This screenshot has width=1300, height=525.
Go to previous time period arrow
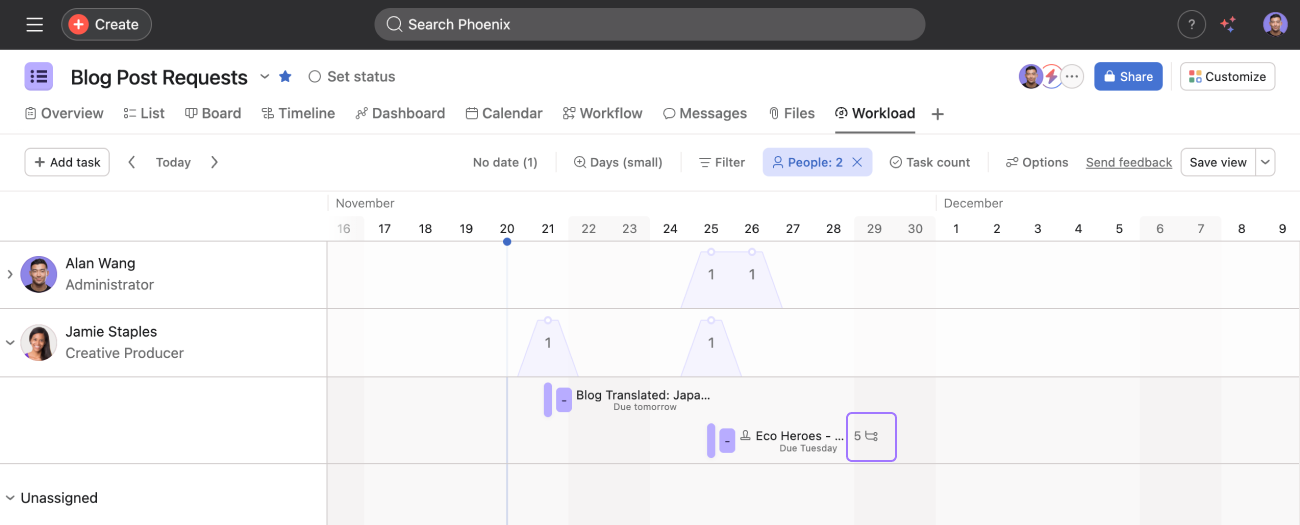[x=132, y=162]
